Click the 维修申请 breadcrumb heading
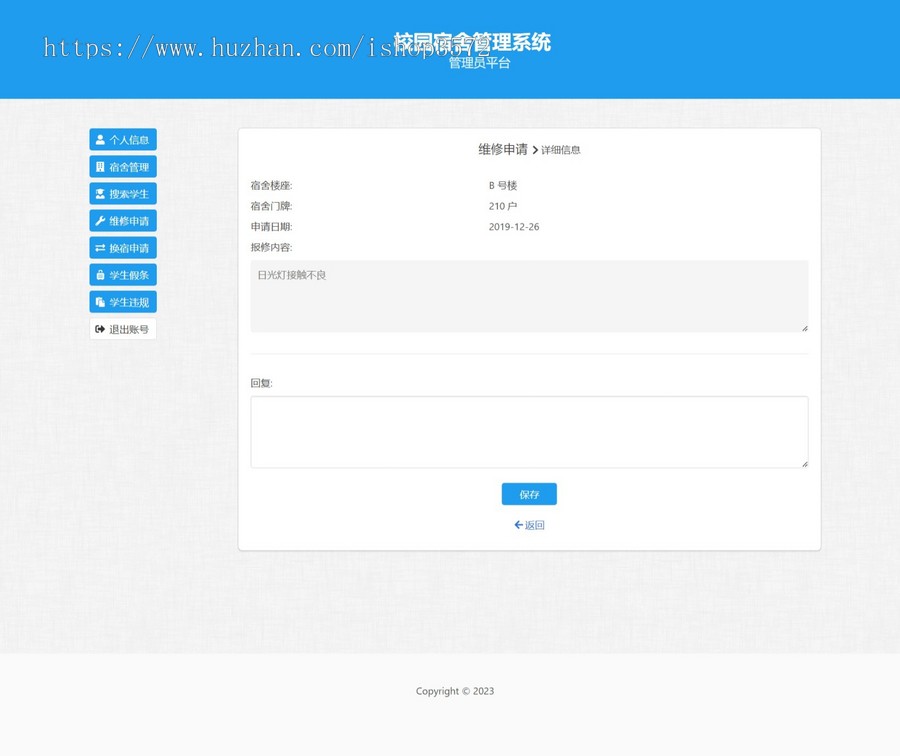Viewport: 900px width, 756px height. (x=503, y=149)
